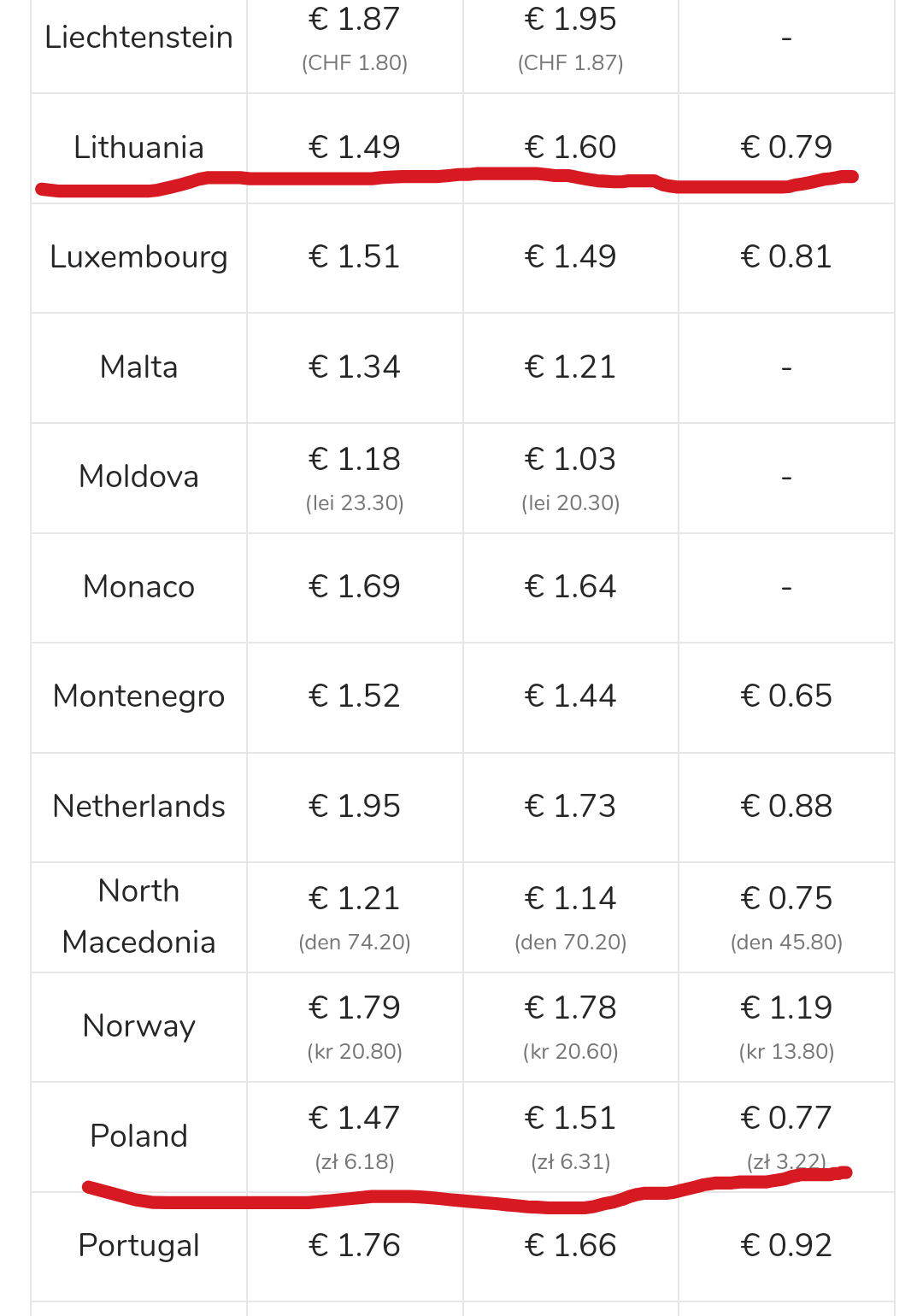The image size is (923, 1316).
Task: Select Lithuania's € 0.79 price
Action: [786, 147]
